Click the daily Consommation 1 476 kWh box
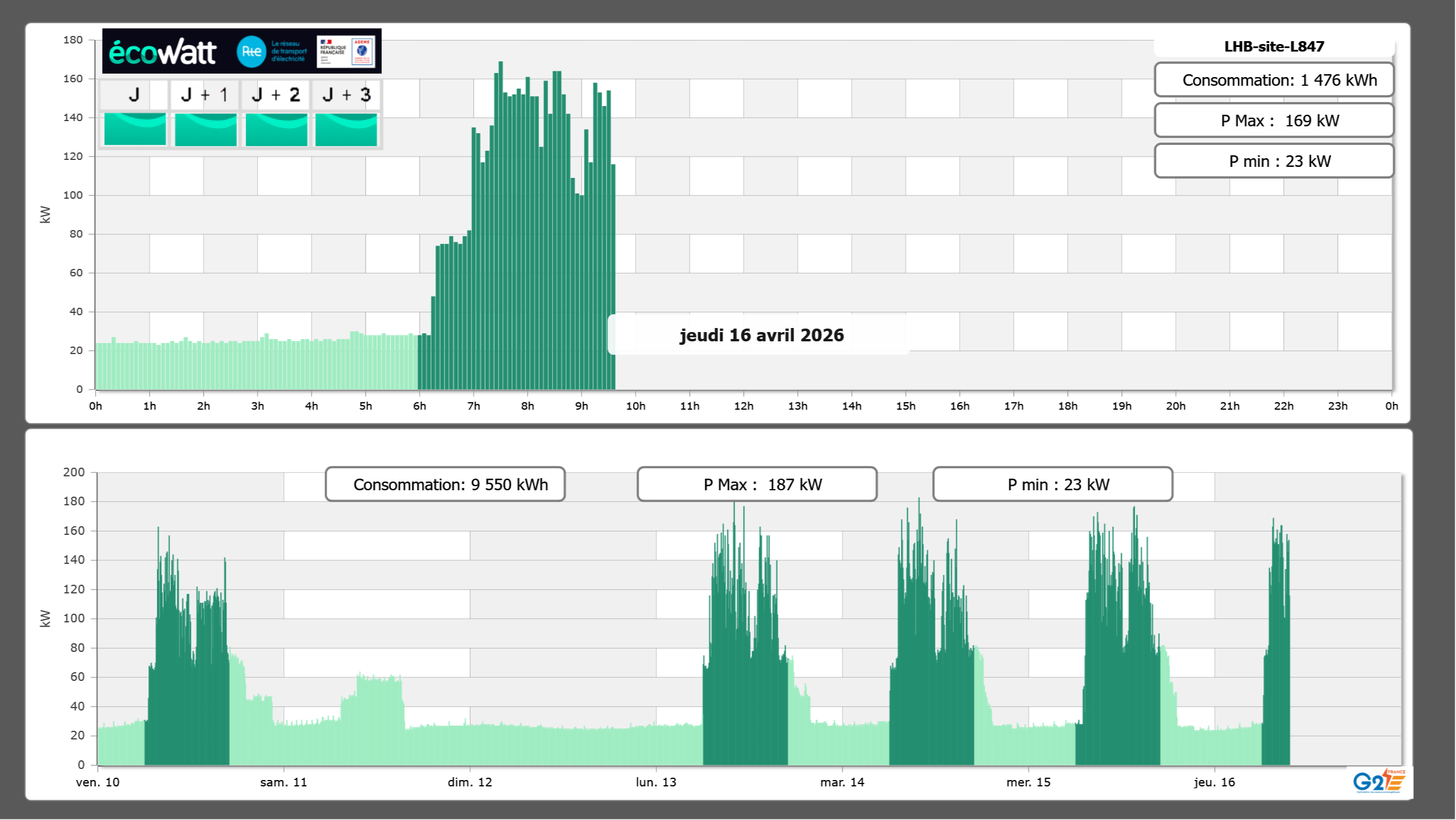Image resolution: width=1456 pixels, height=820 pixels. point(1274,80)
